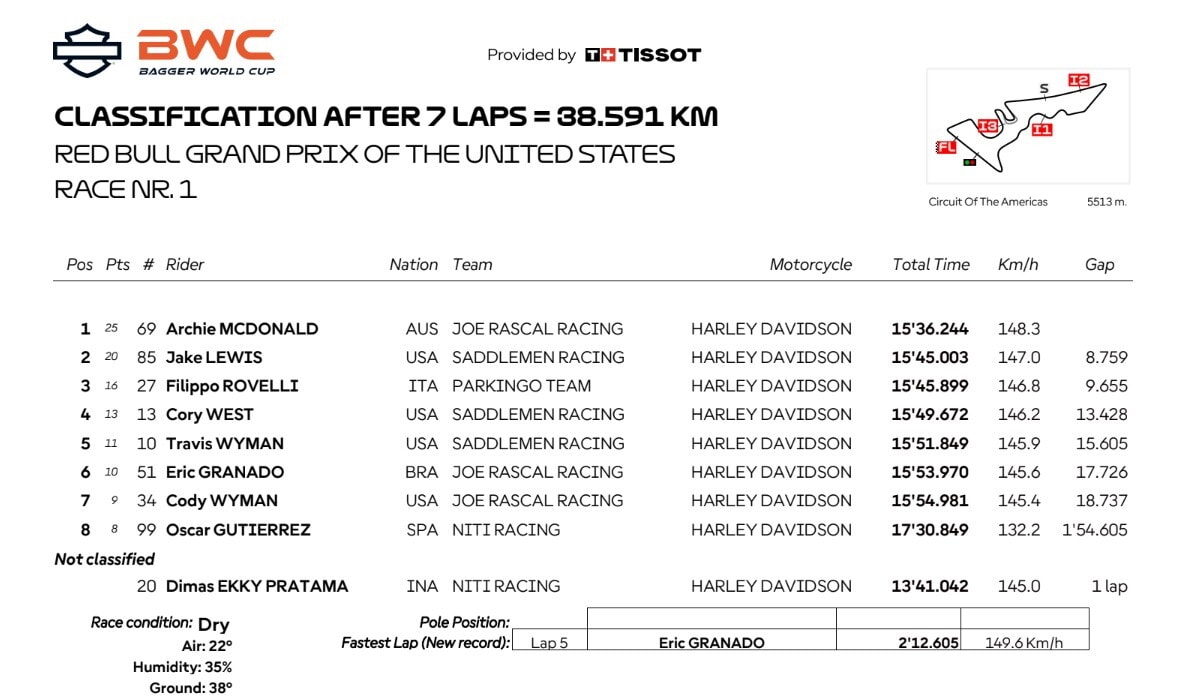Screen dimensions: 1185x700
Task: Click the Circuit Of The Americas label
Action: point(988,202)
